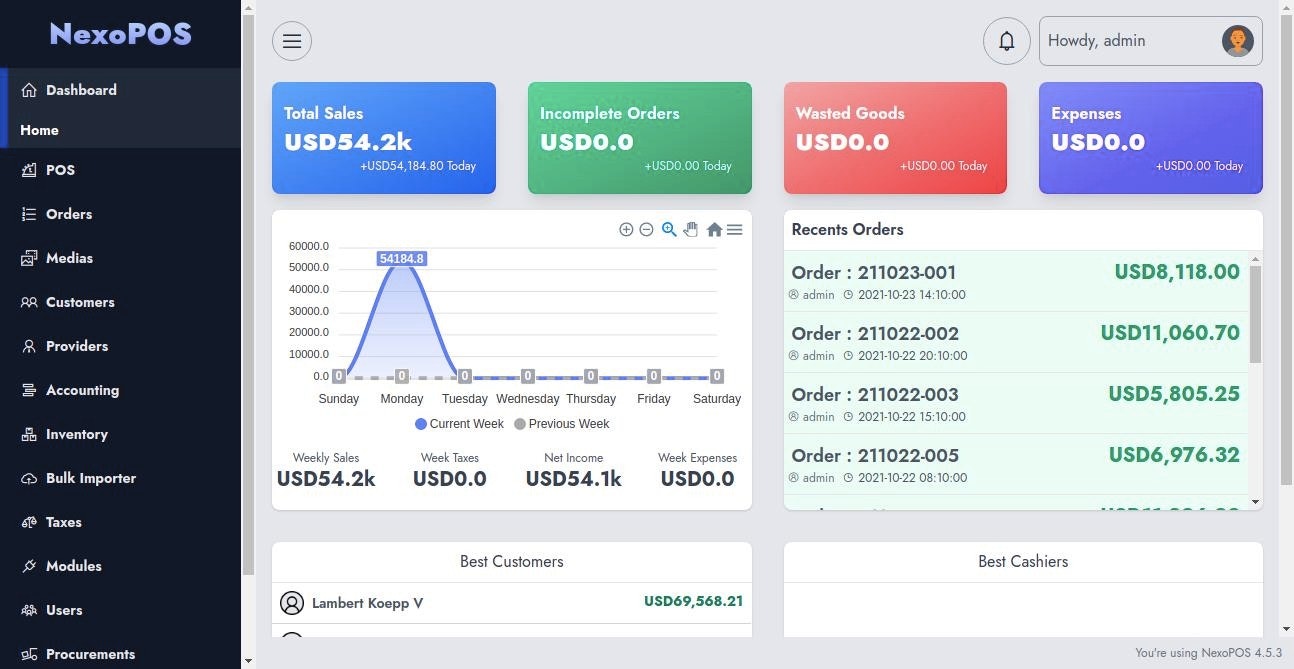Click the admin avatar picture
1294x669 pixels.
coord(1237,40)
